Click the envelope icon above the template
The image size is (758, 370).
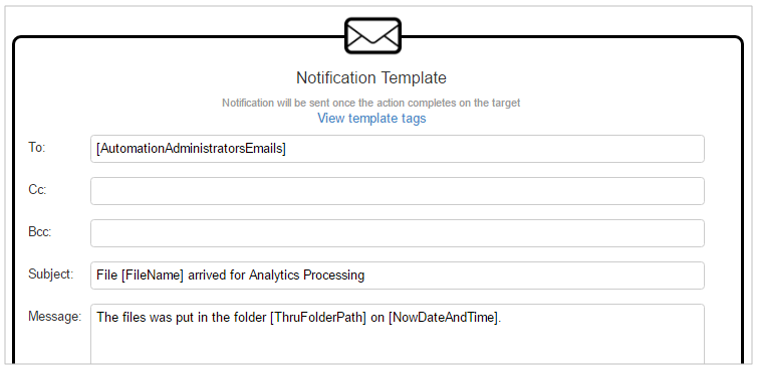click(x=373, y=36)
